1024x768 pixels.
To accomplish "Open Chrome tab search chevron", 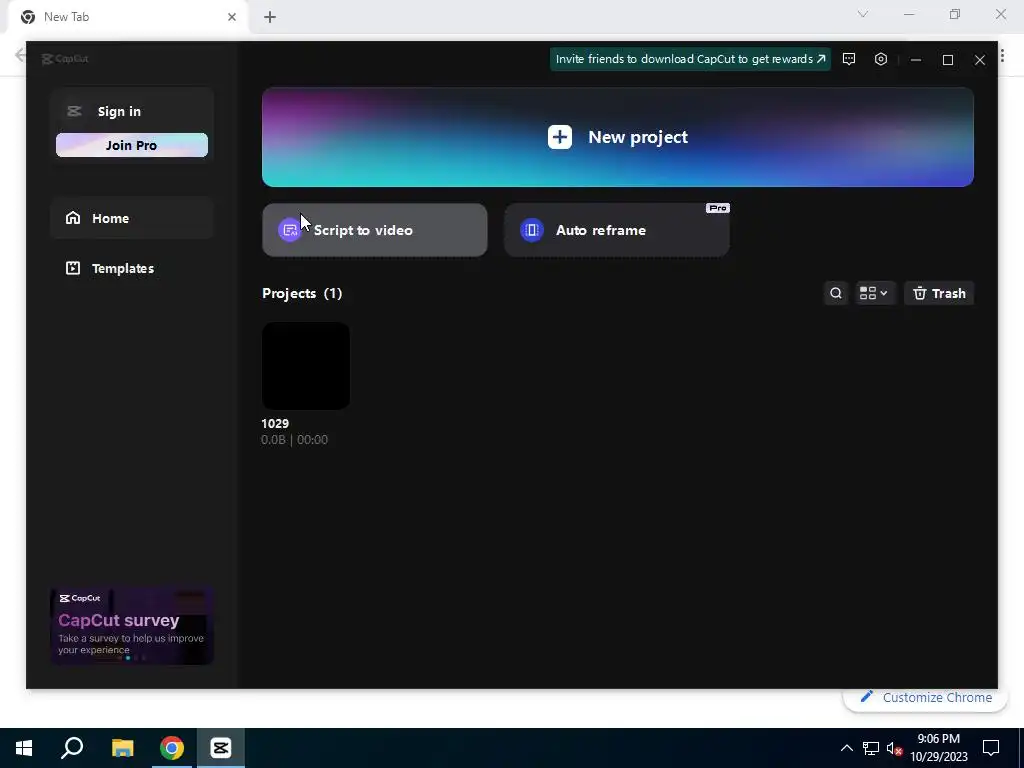I will (x=863, y=14).
